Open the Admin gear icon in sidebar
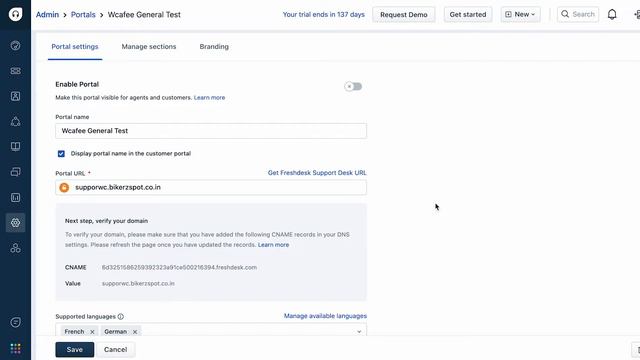640x360 pixels. coord(16,223)
